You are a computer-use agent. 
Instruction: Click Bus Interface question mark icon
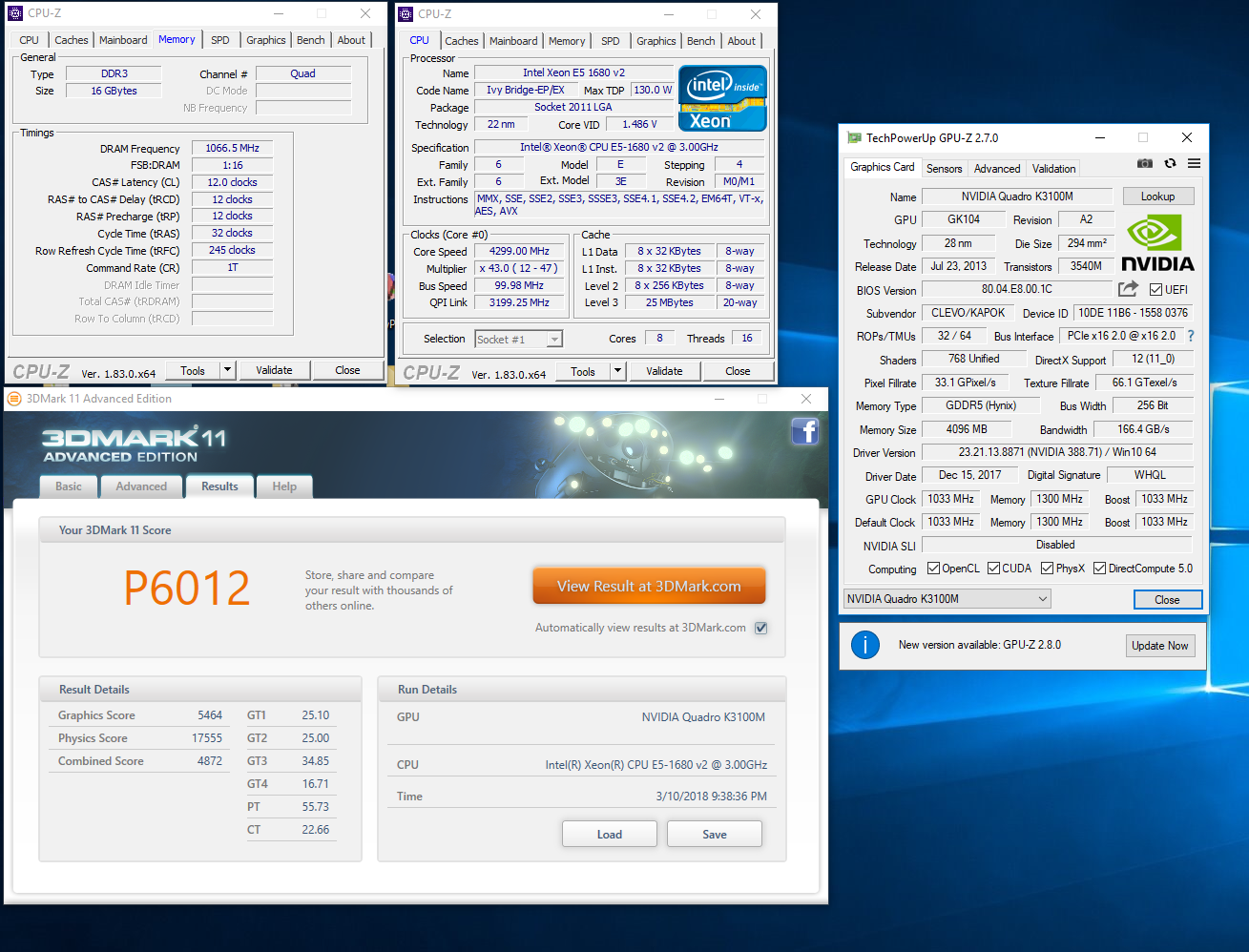click(x=1191, y=336)
